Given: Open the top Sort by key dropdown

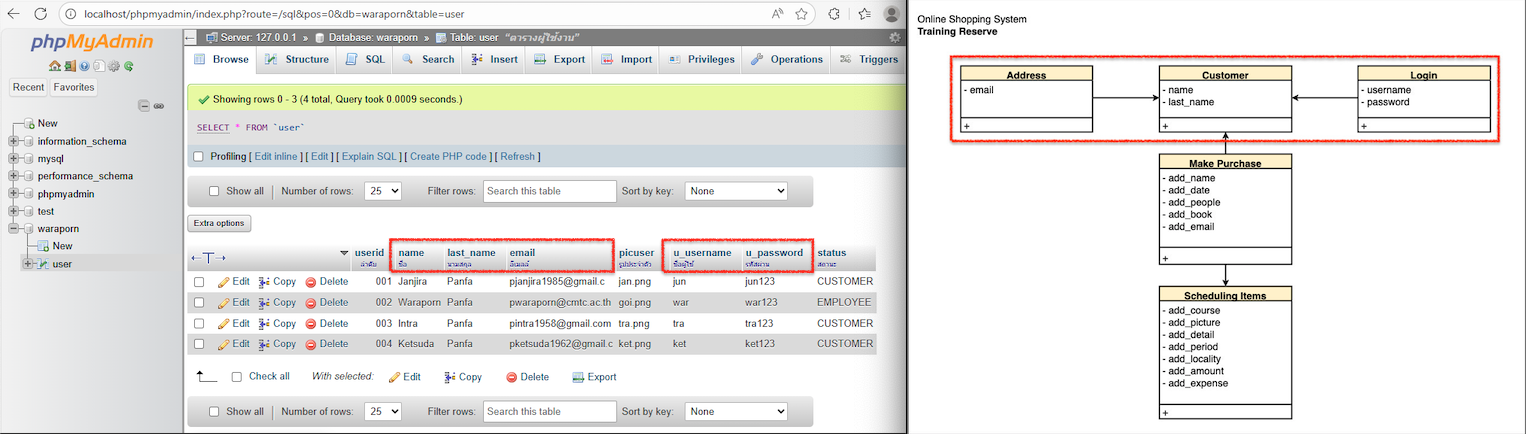Looking at the screenshot, I should [x=736, y=191].
